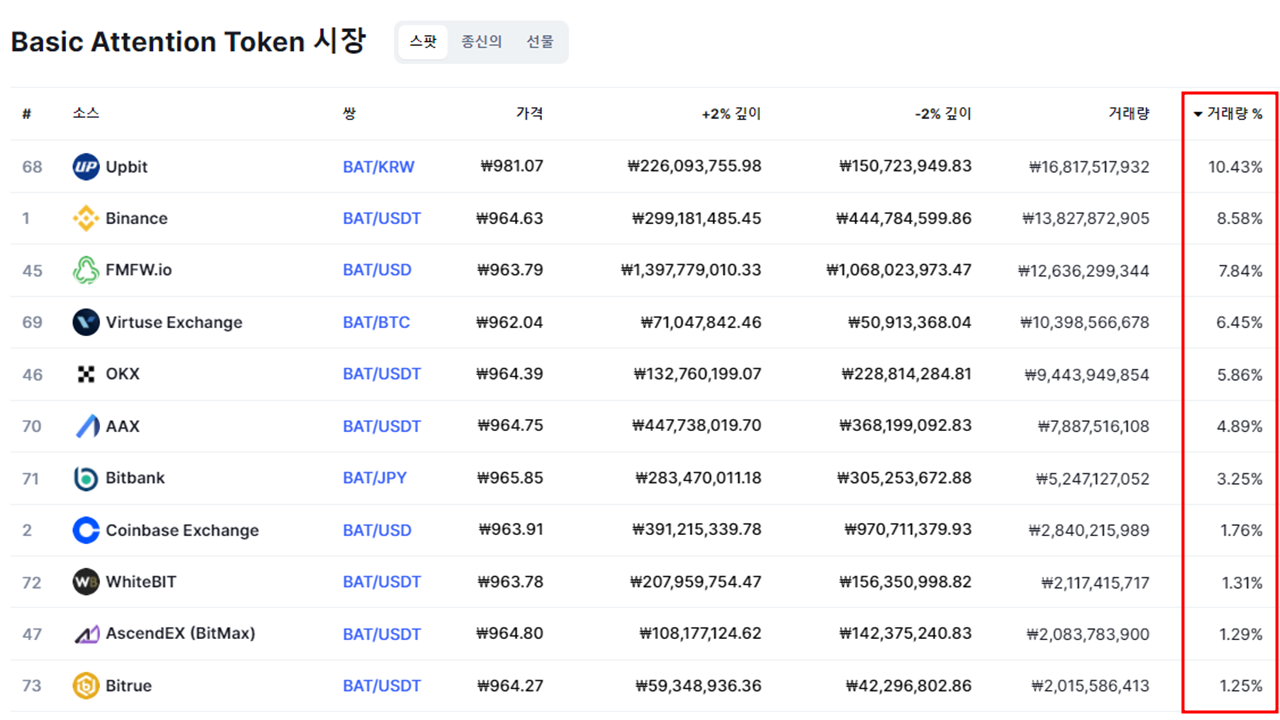Click the rank number 68
Screen dimensions: 1280x720
(x=32, y=167)
